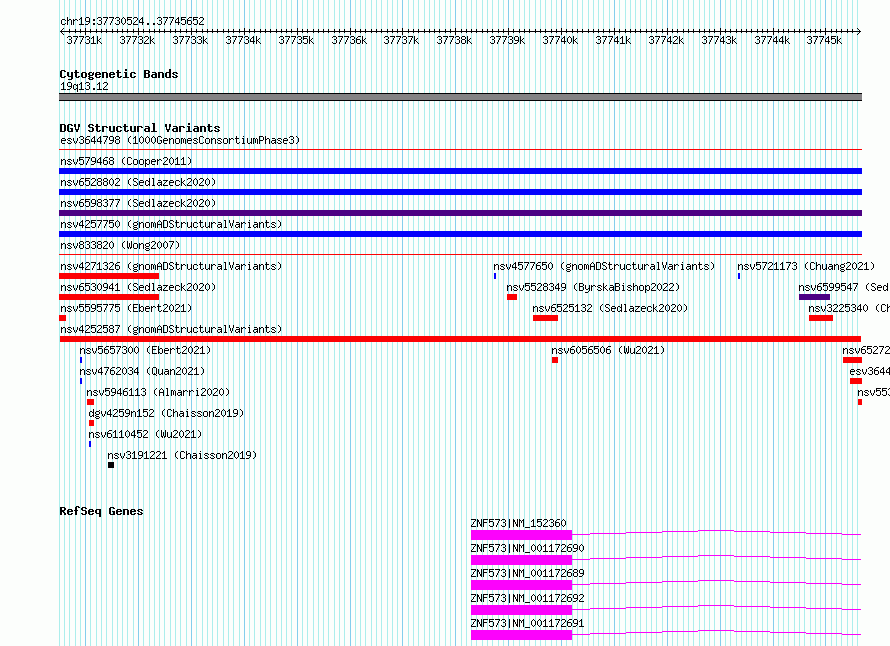This screenshot has width=890, height=646.
Task: Click the red mark under nsv6056506
Action: [x=555, y=360]
